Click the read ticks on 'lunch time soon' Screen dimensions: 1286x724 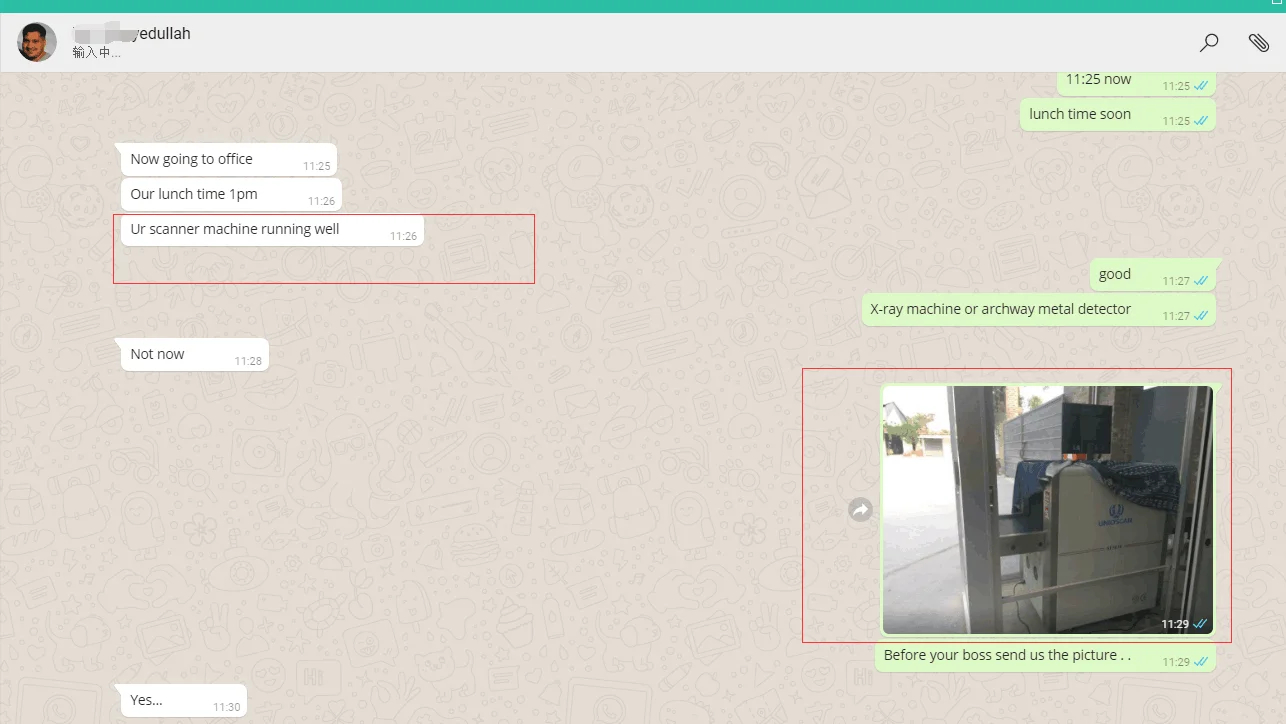[1201, 121]
